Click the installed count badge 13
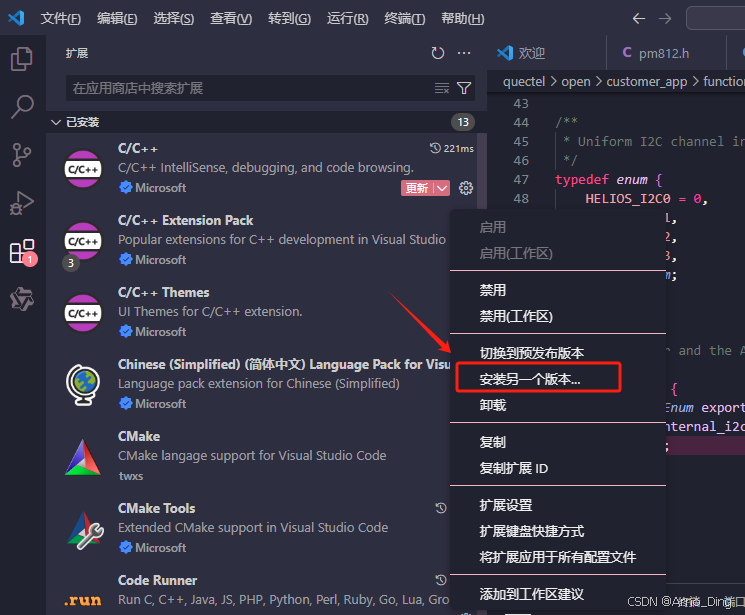Screen dimensions: 745x615 coord(463,122)
